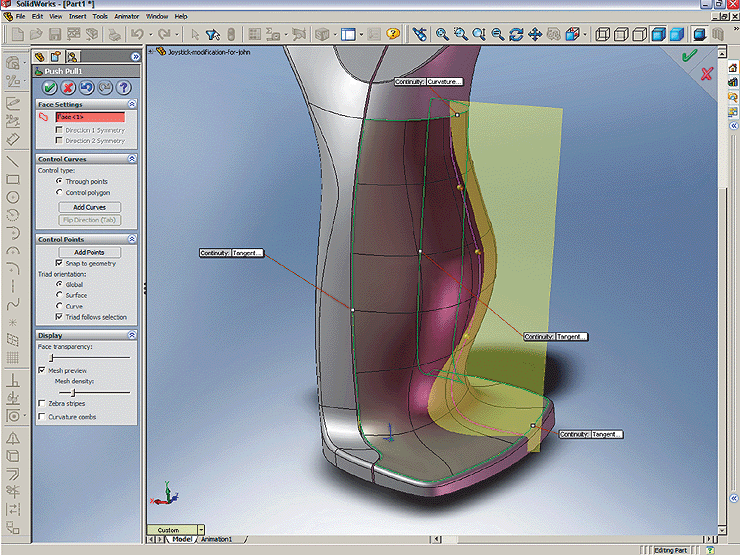The width and height of the screenshot is (740, 555).
Task: Confirm the feature with the viewport green check
Action: (x=690, y=56)
